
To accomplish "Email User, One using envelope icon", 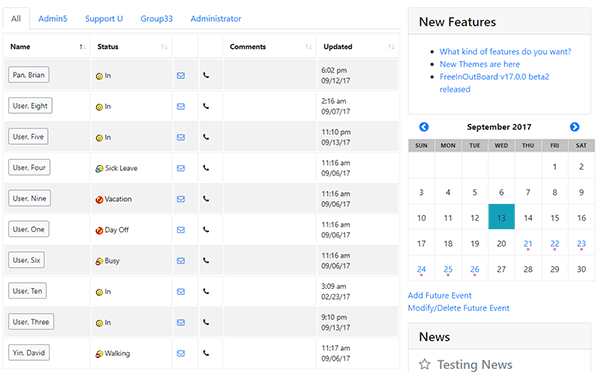I will point(181,230).
